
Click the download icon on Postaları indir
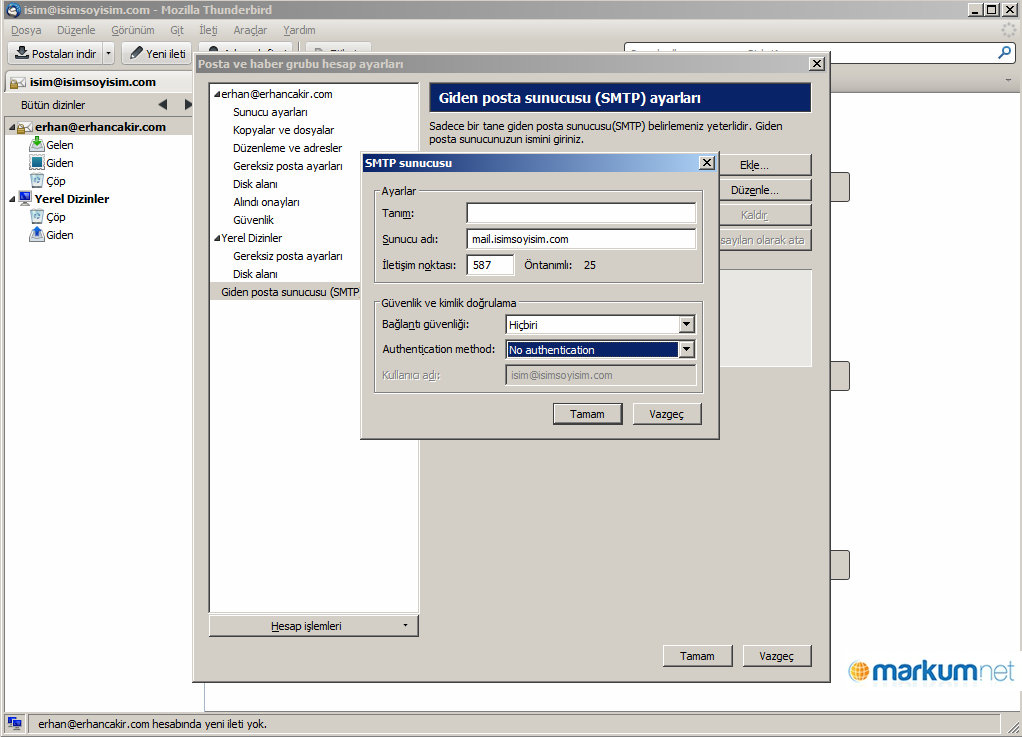[x=22, y=53]
